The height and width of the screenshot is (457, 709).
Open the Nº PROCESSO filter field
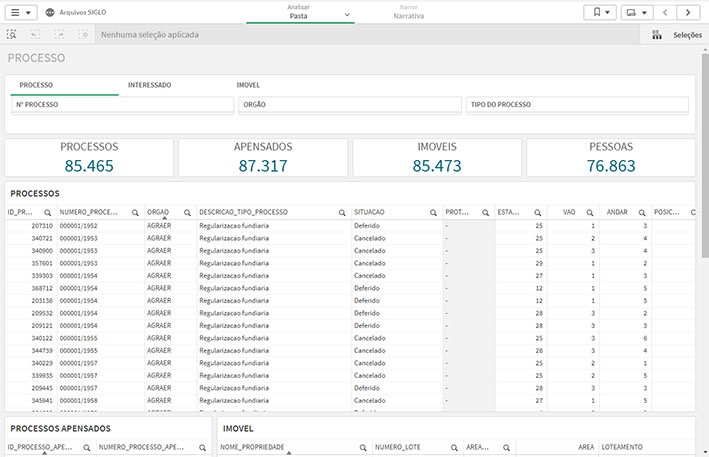[x=122, y=104]
